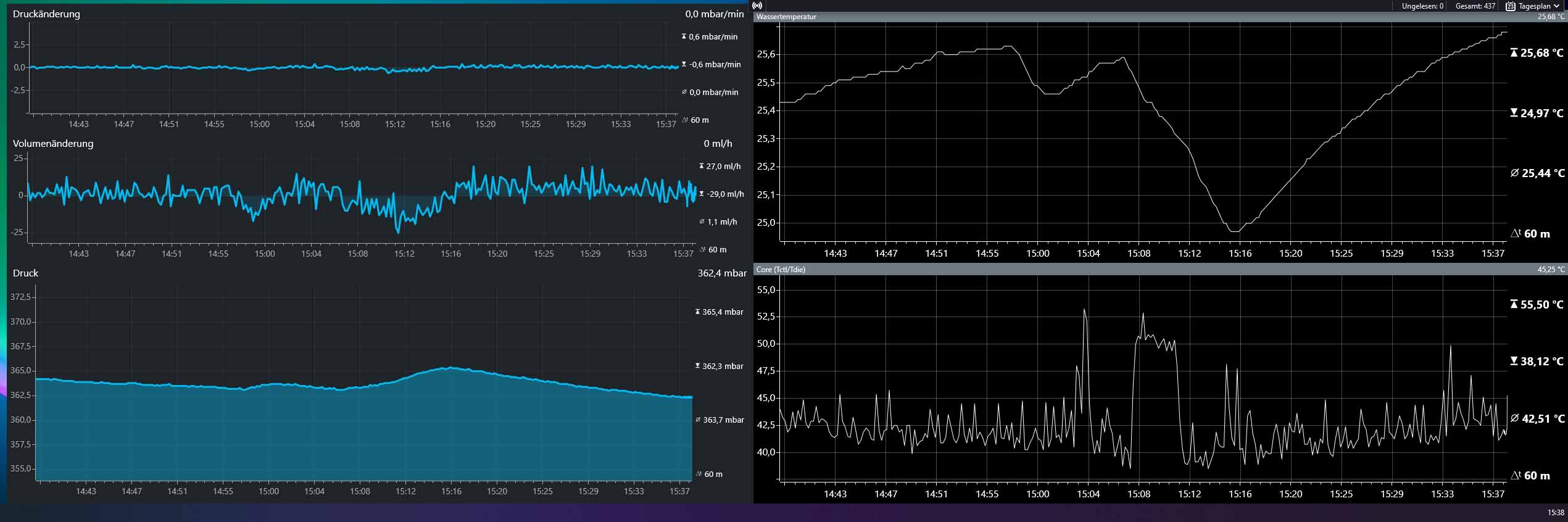Image resolution: width=1568 pixels, height=522 pixels.
Task: Click the average icon beside 0,0 mbar/min
Action: point(684,92)
